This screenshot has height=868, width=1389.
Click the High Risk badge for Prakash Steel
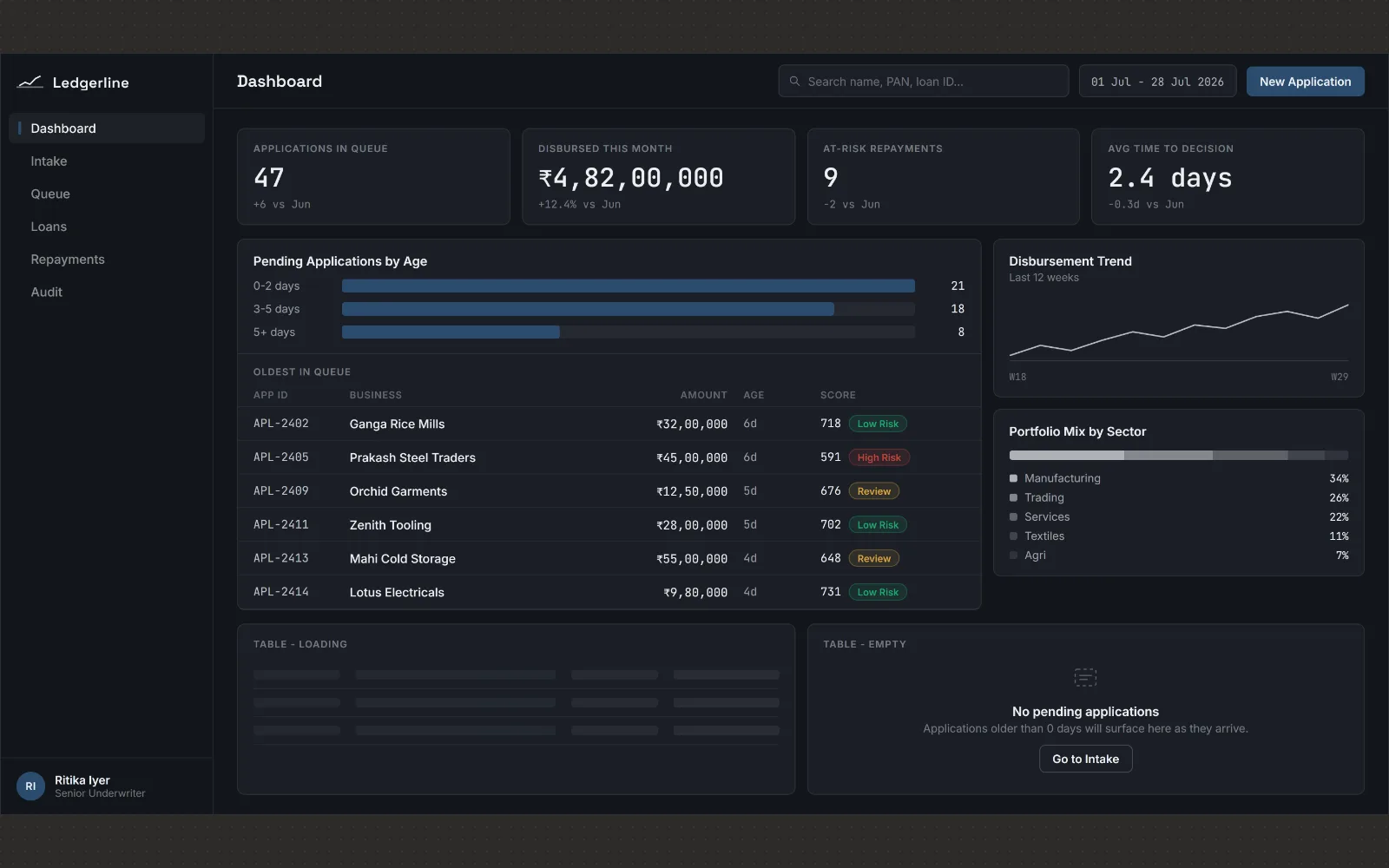[x=879, y=457]
